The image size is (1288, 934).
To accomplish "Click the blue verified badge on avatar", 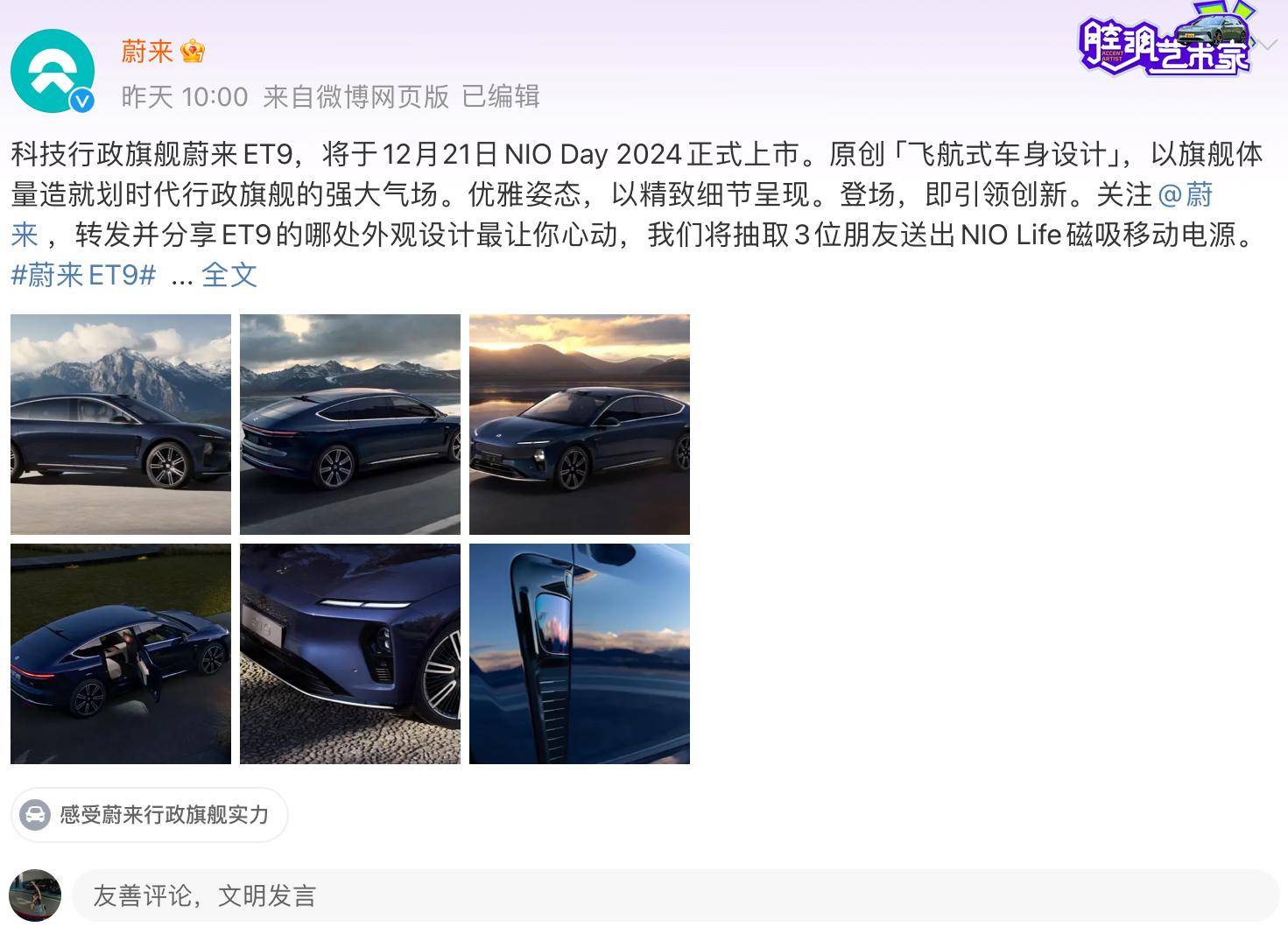I will 82,101.
